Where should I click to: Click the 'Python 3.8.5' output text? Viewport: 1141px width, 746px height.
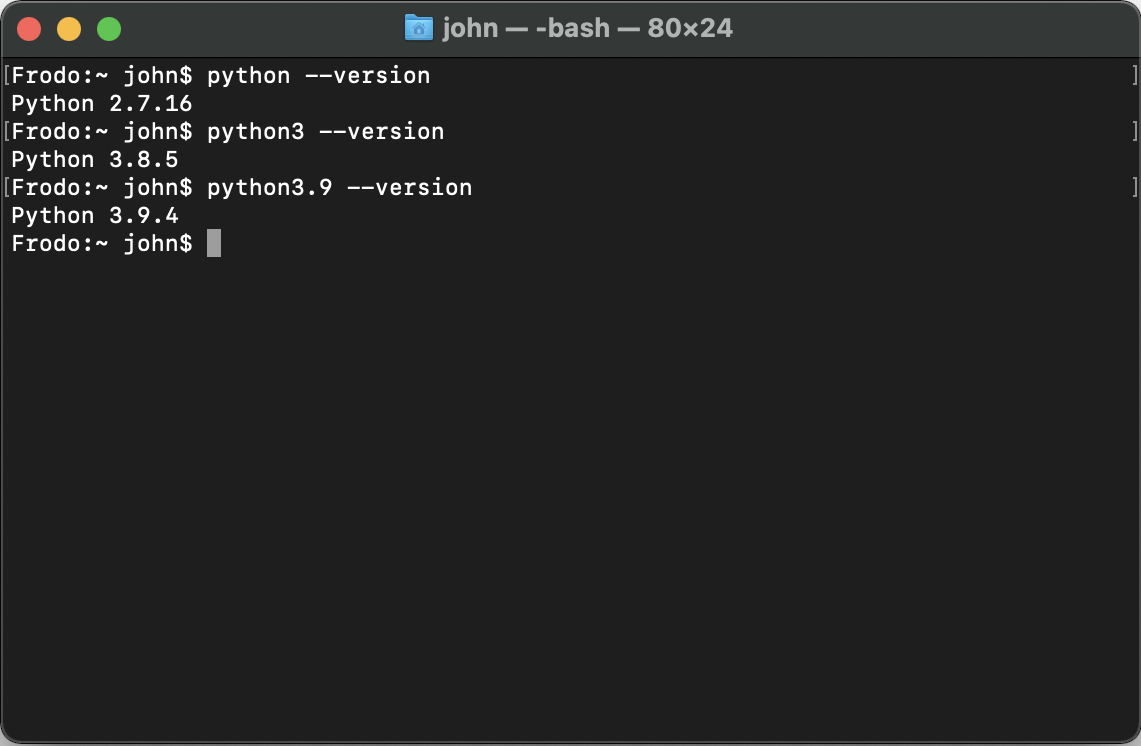pyautogui.click(x=95, y=159)
